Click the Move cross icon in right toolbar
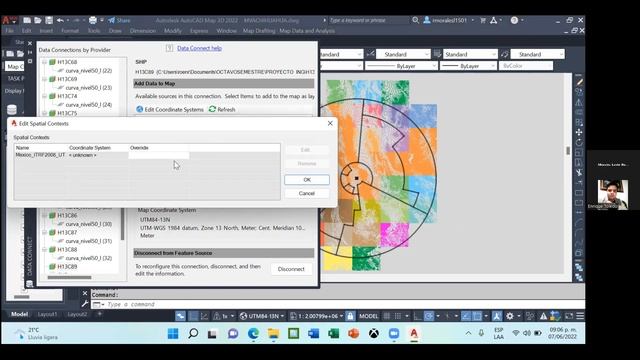Image resolution: width=640 pixels, height=360 pixels. pyautogui.click(x=579, y=132)
